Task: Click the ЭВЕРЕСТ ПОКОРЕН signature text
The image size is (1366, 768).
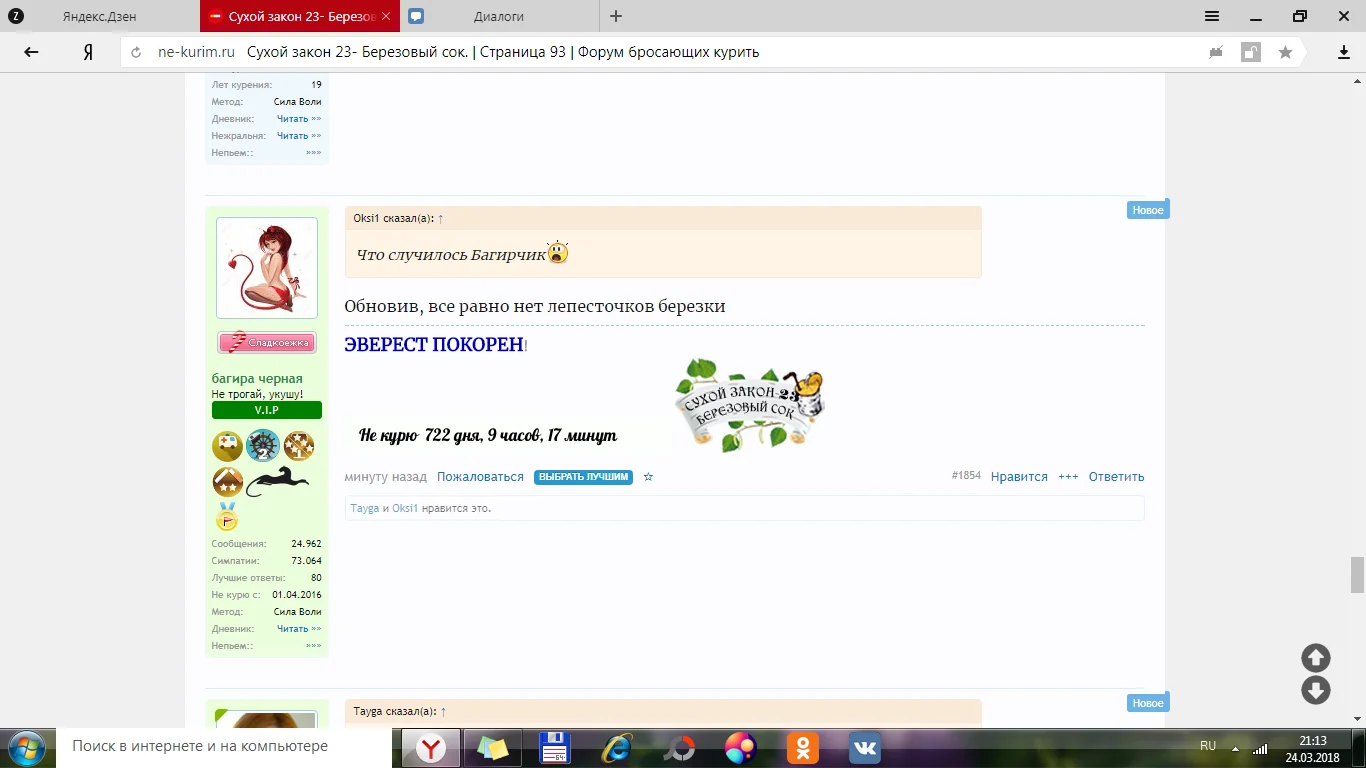Action: [x=436, y=345]
